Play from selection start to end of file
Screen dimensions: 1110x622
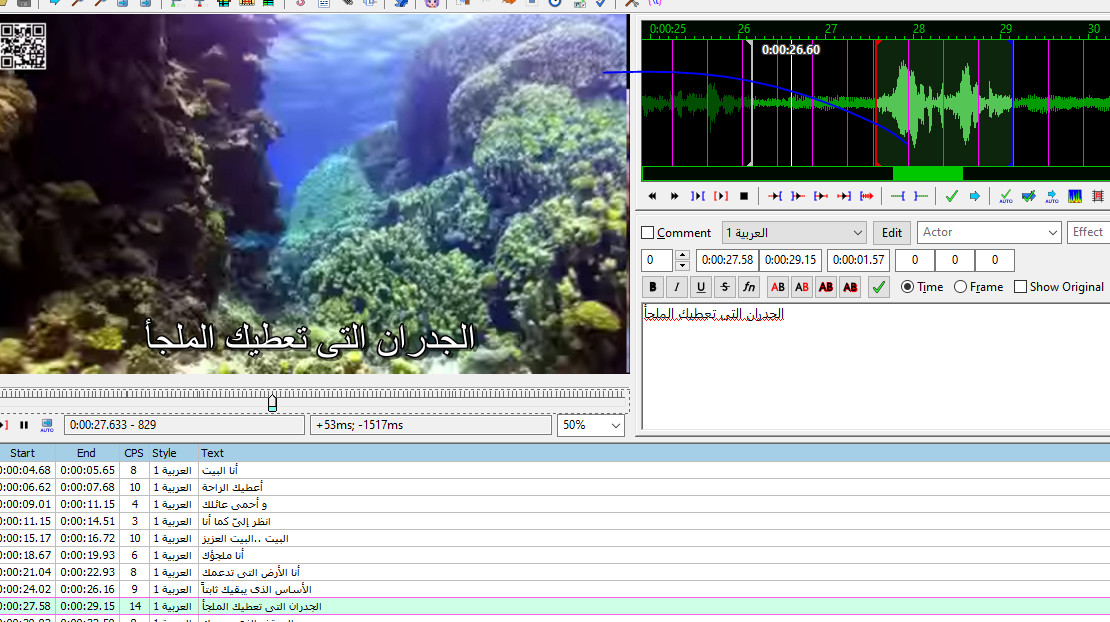click(866, 196)
